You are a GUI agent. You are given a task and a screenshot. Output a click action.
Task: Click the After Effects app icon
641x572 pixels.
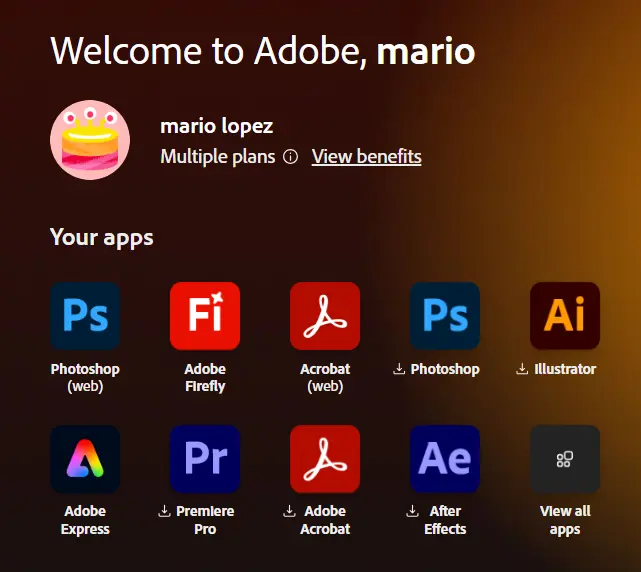(445, 459)
